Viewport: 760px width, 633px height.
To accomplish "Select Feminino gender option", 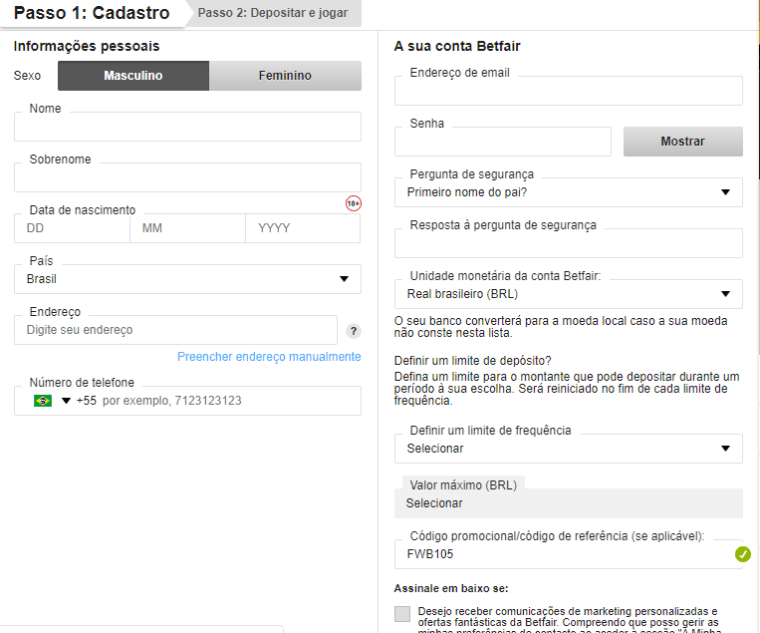I will point(285,76).
